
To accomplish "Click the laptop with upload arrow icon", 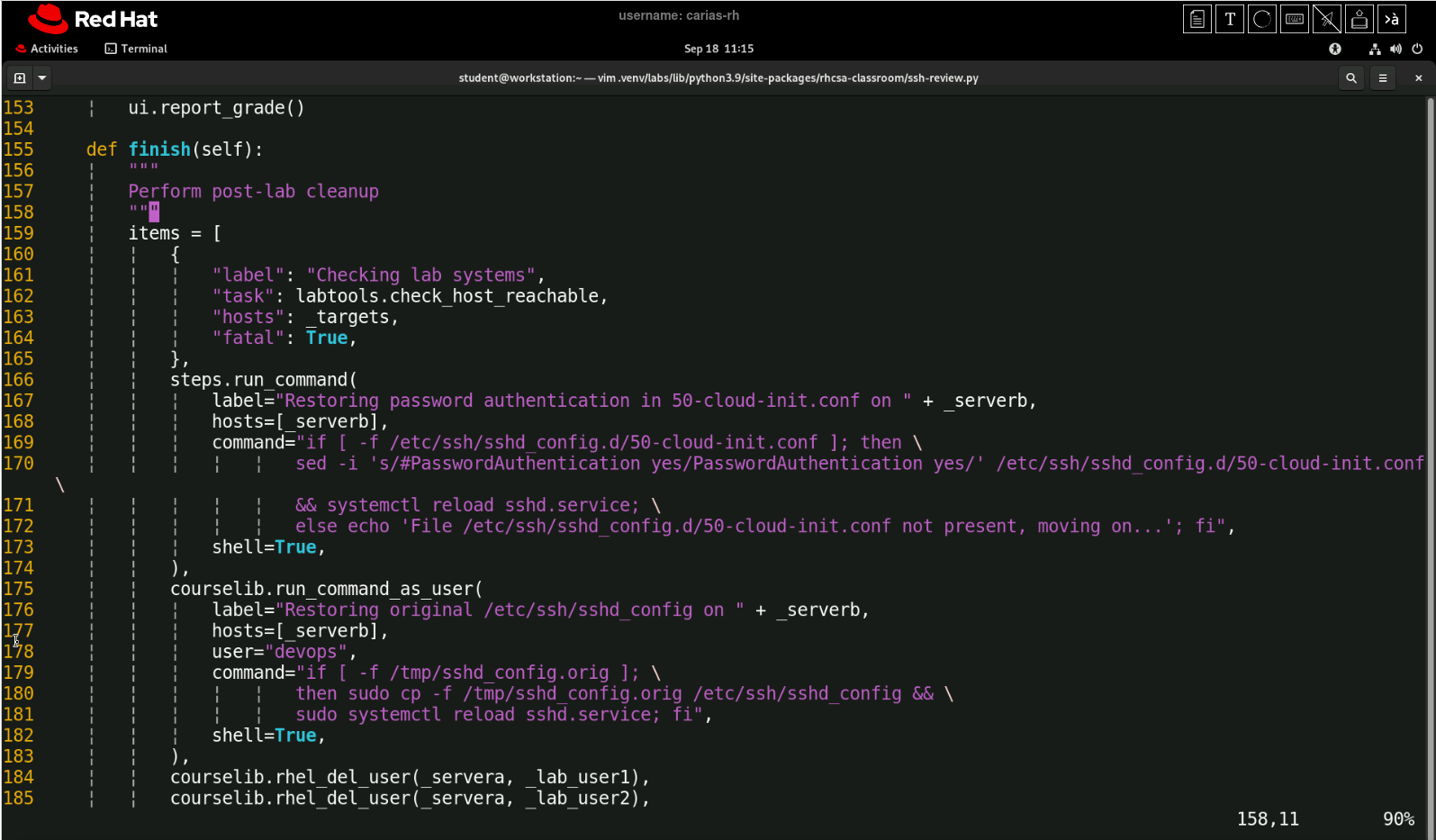I will pos(1359,19).
